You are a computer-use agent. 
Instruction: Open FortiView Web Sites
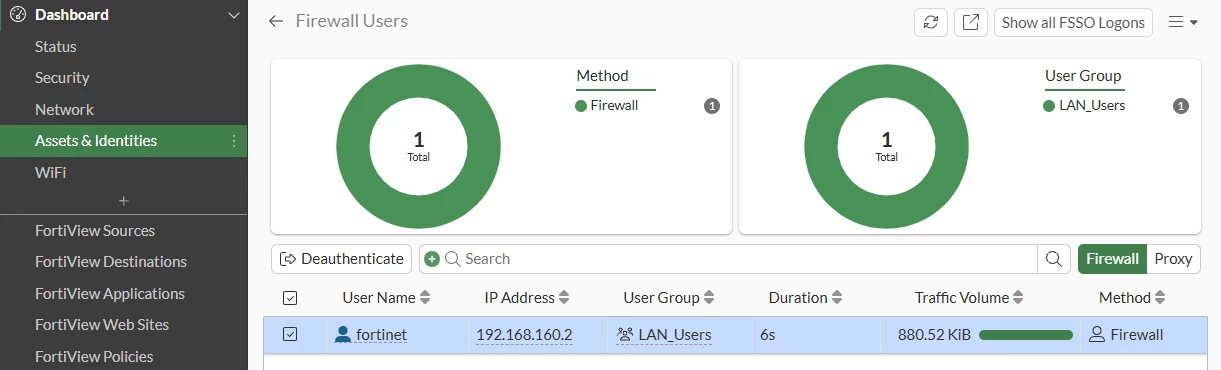pos(102,325)
